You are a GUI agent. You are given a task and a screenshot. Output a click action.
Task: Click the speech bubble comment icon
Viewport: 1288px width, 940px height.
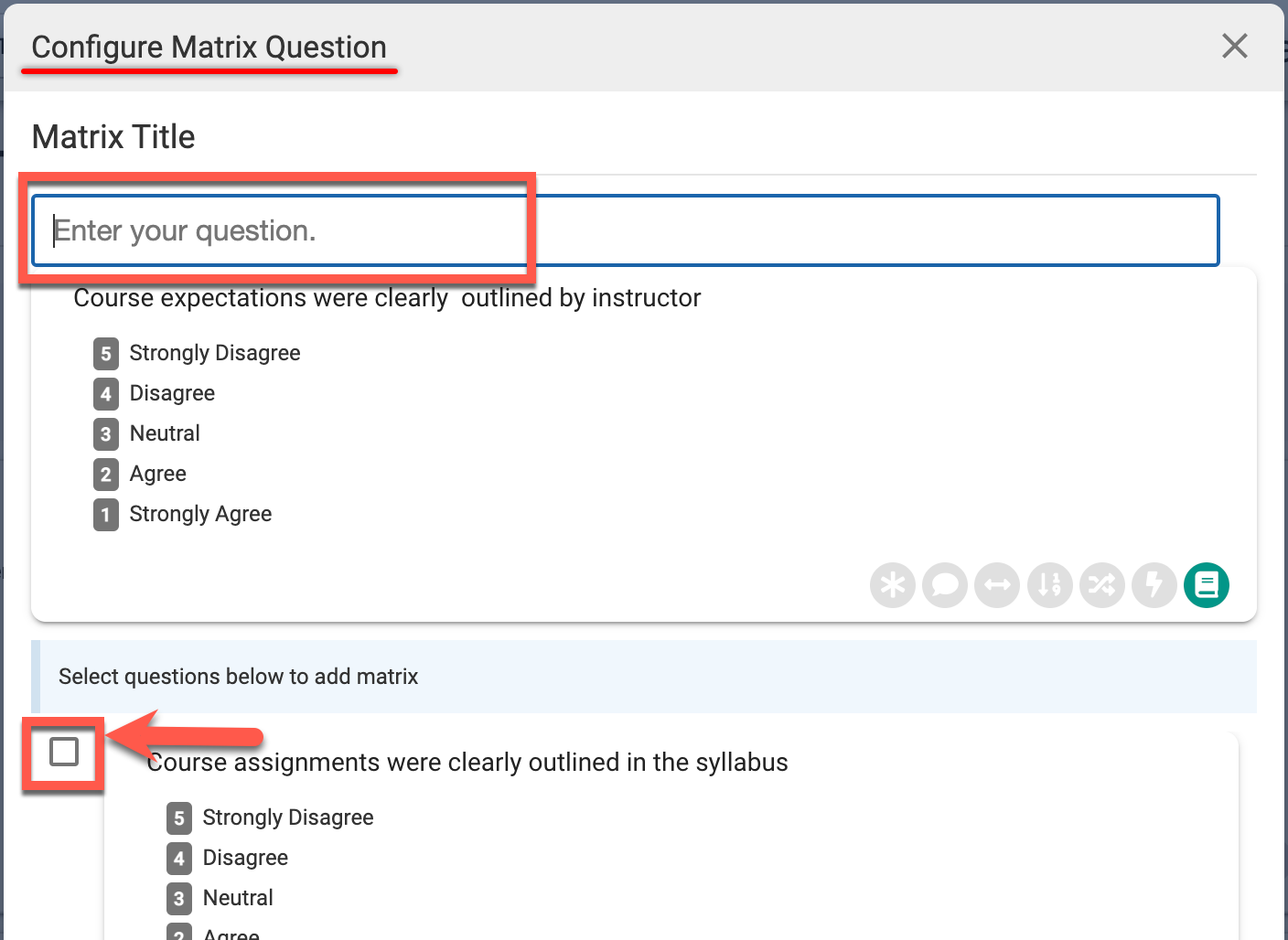(945, 585)
